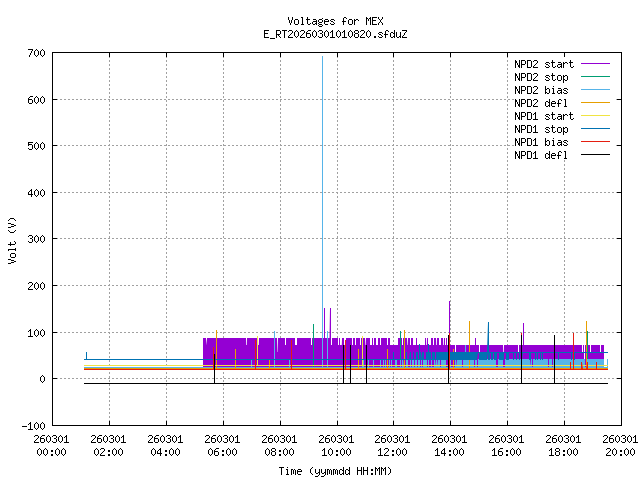This screenshot has width=640, height=480.
Task: Click the -100 y-axis tick label
Action: point(30,425)
